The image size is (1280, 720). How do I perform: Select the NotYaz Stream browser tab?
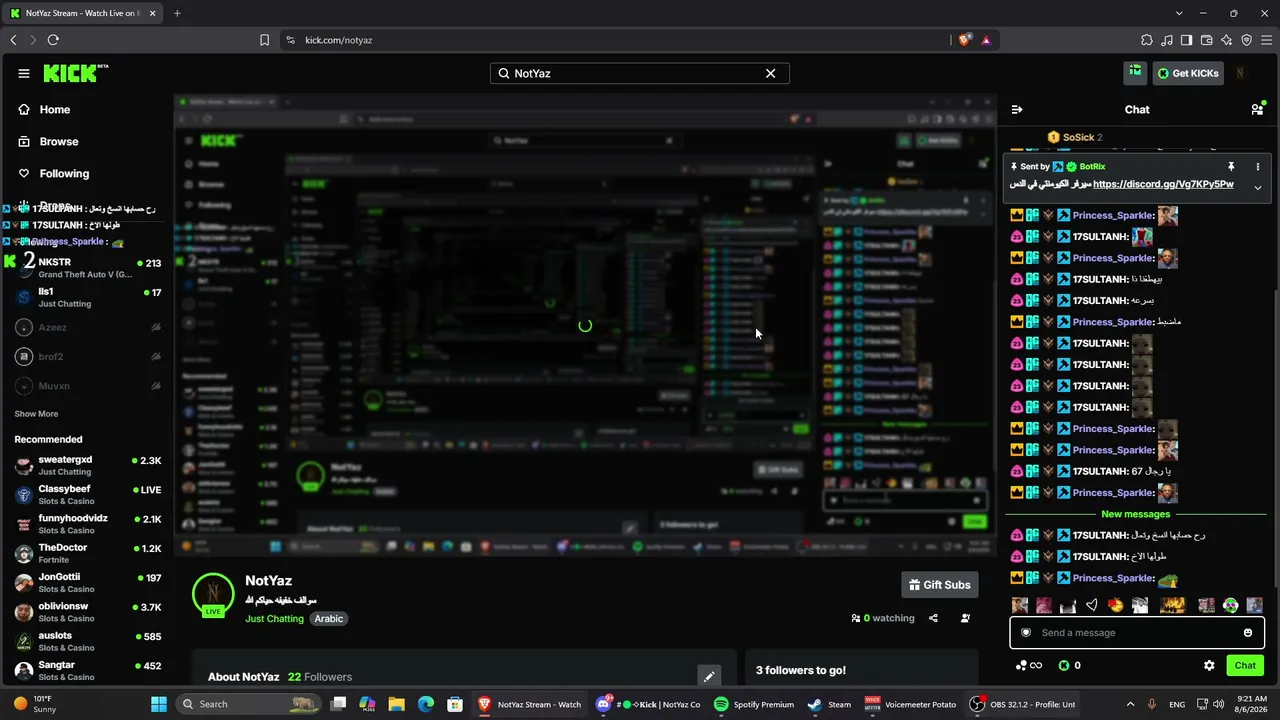click(x=82, y=13)
